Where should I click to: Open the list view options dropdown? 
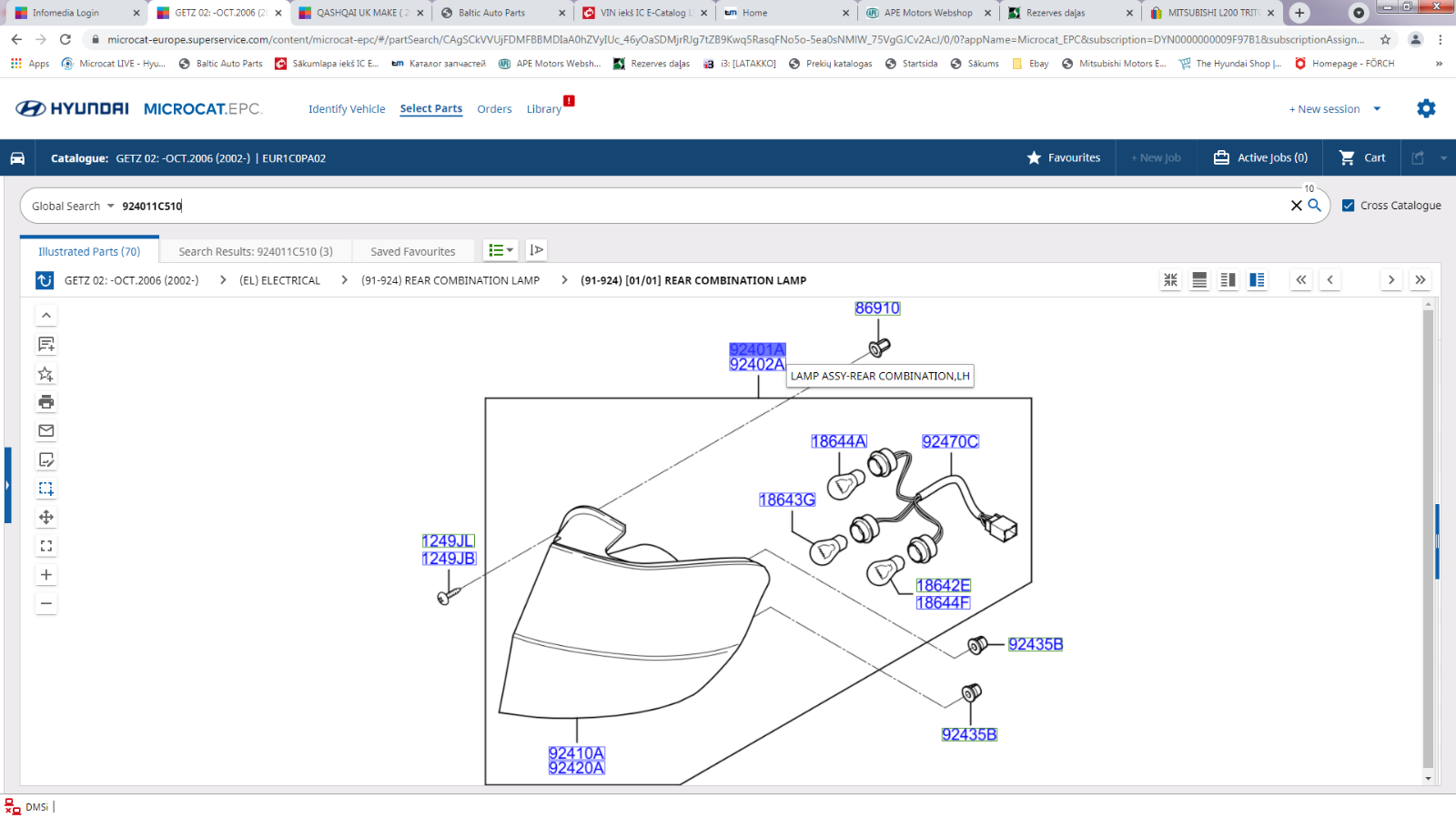pos(500,250)
